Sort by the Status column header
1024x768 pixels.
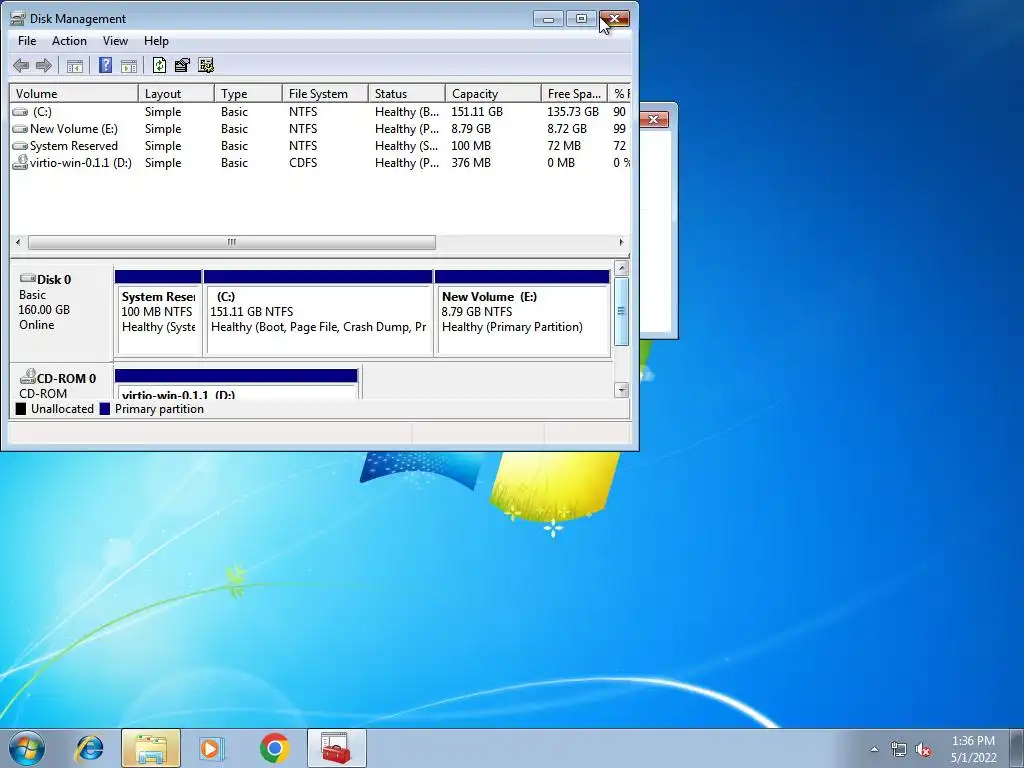(x=407, y=93)
